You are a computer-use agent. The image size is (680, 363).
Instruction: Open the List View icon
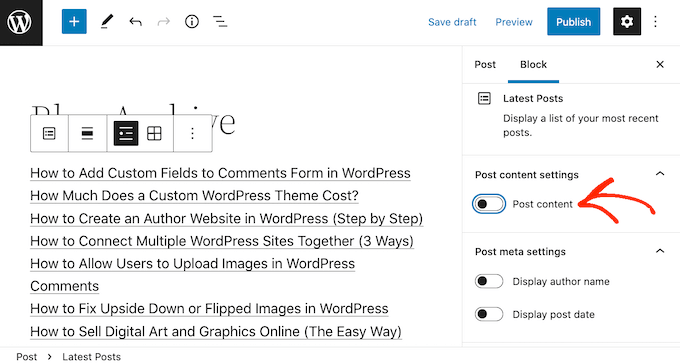coord(220,22)
